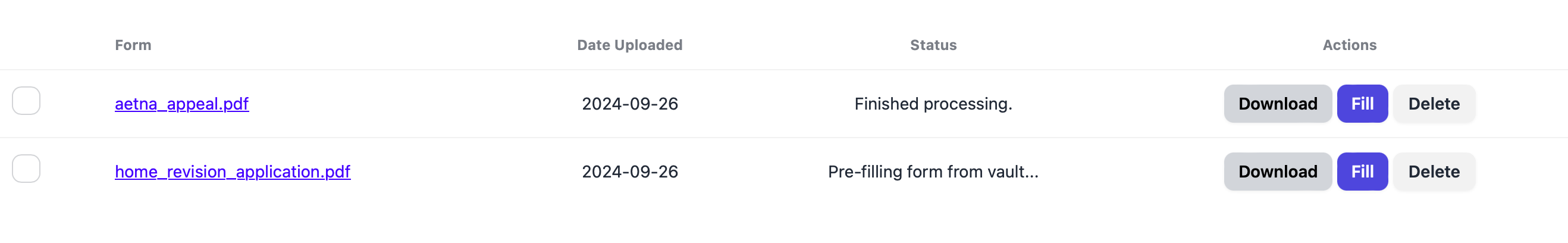Click the upload date of home_revision_application.pdf

[x=629, y=172]
